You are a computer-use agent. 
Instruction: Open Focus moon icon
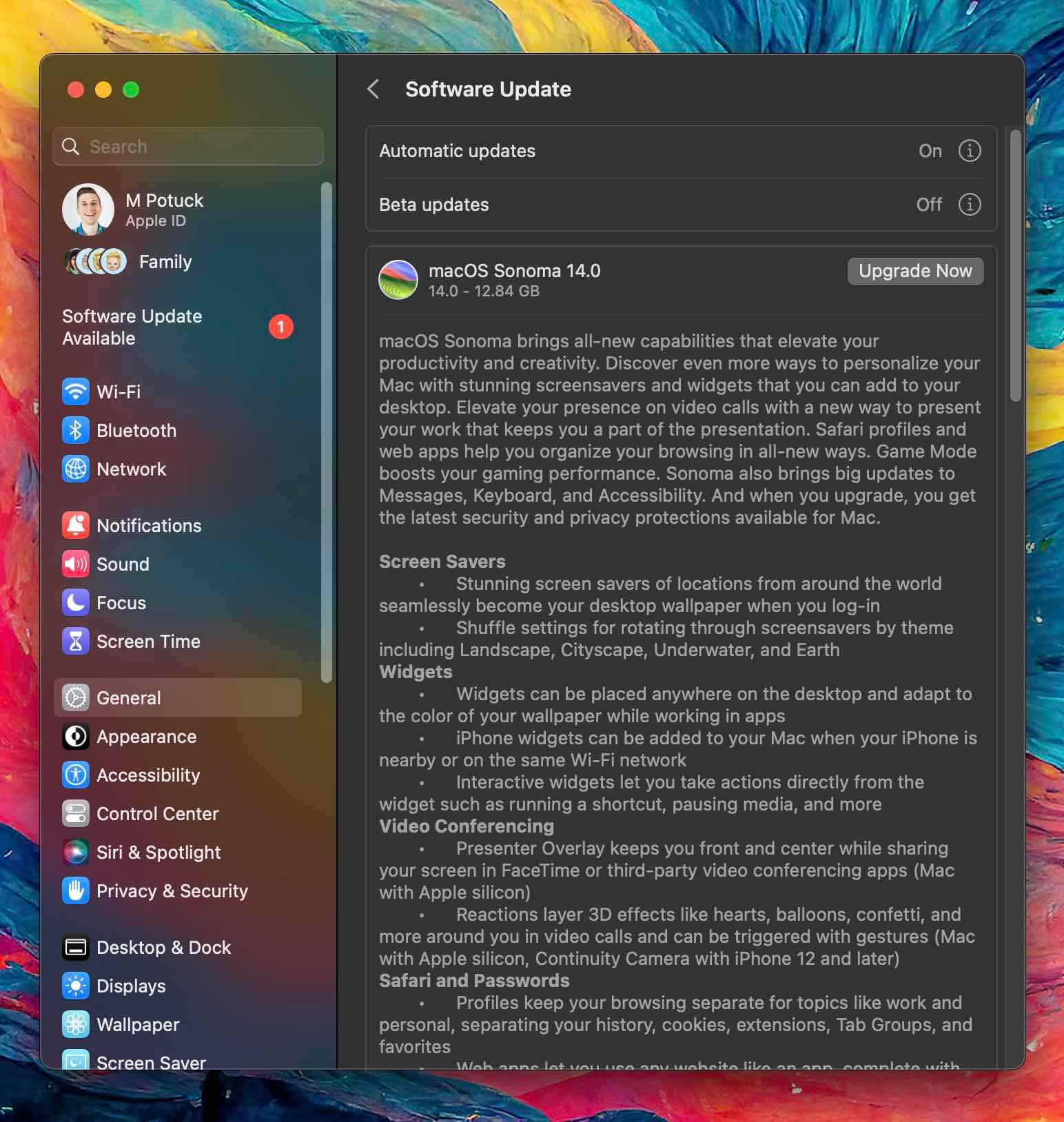point(76,602)
